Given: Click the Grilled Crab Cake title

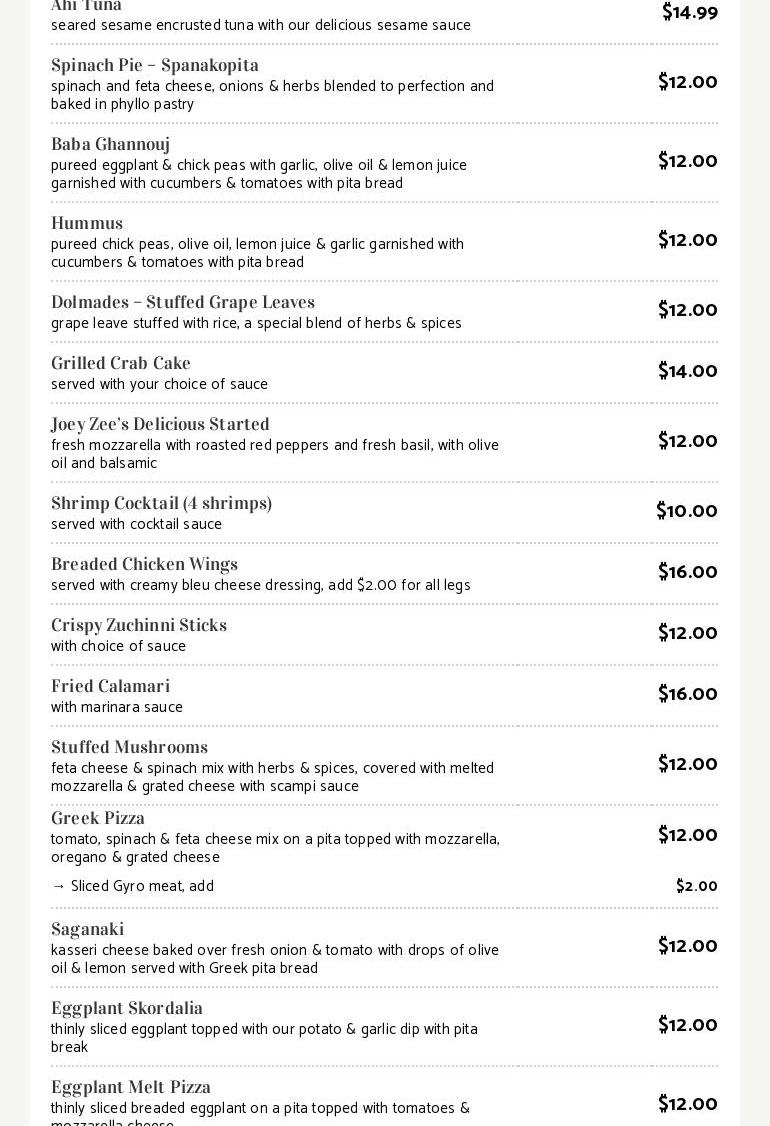Looking at the screenshot, I should (x=121, y=364).
